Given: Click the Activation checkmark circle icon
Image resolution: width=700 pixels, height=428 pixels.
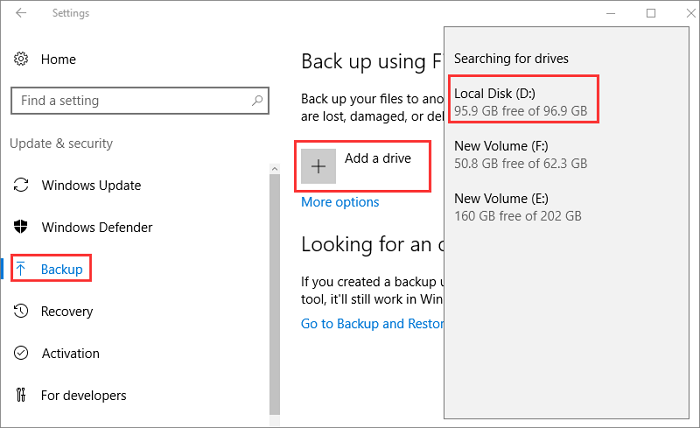Looking at the screenshot, I should tap(21, 354).
